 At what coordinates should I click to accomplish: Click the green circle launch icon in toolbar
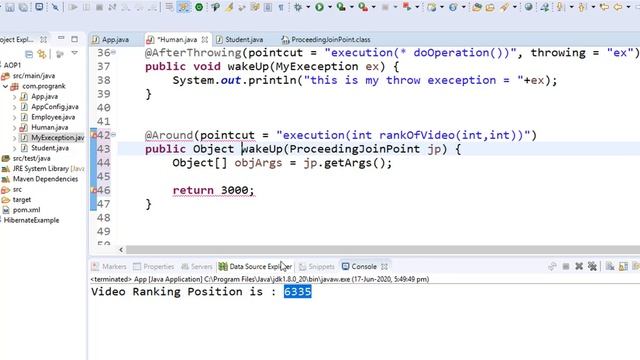point(199,7)
